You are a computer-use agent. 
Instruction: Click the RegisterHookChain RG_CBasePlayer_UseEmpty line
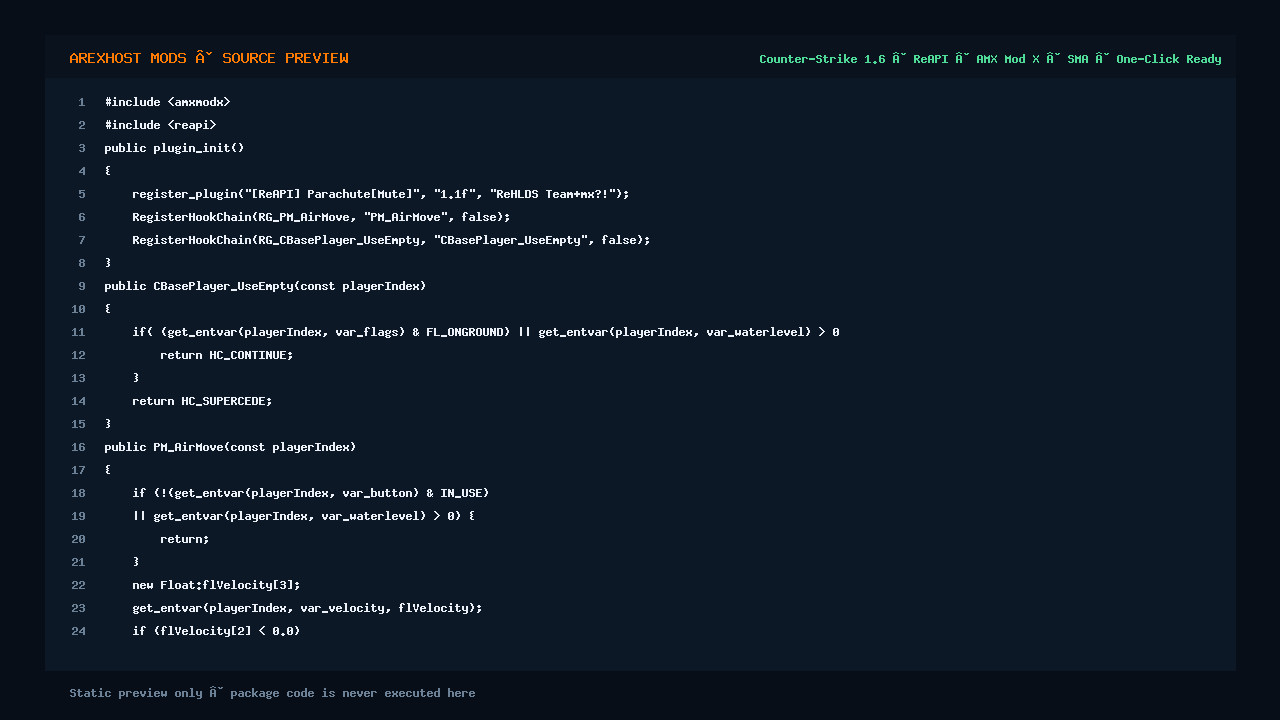coord(391,240)
